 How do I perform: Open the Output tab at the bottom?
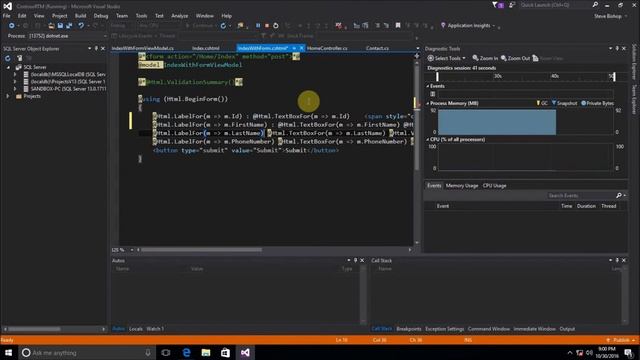tap(567, 329)
